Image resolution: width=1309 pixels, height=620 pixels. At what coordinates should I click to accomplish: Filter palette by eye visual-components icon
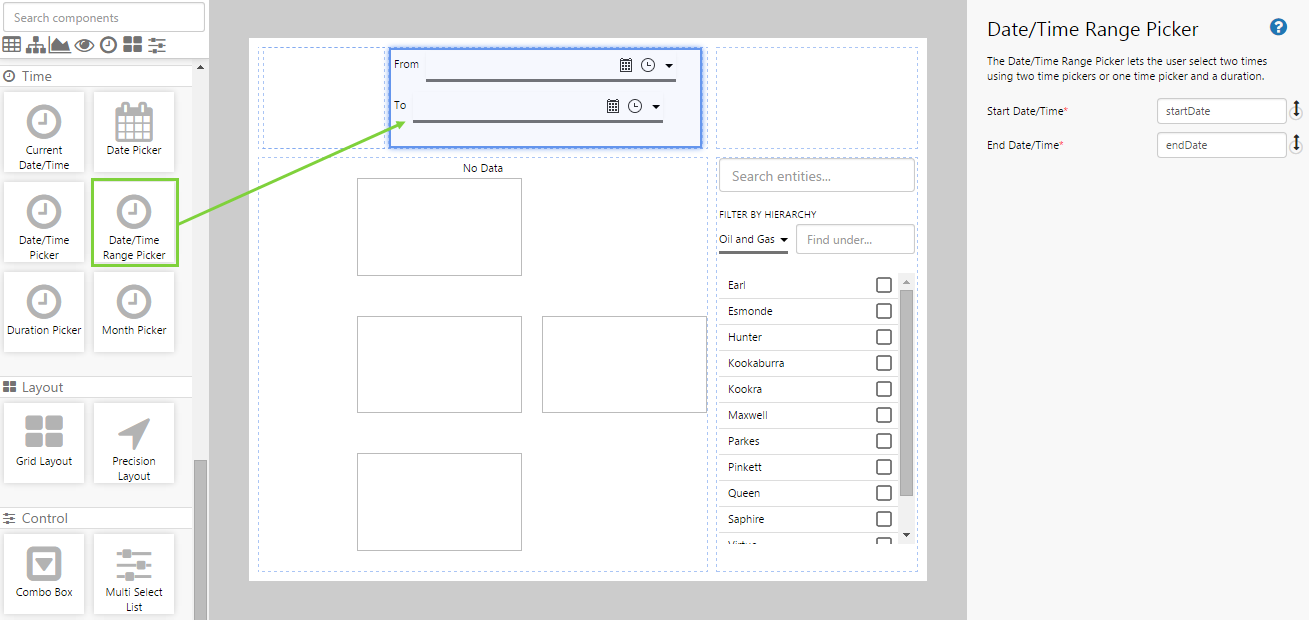(85, 45)
